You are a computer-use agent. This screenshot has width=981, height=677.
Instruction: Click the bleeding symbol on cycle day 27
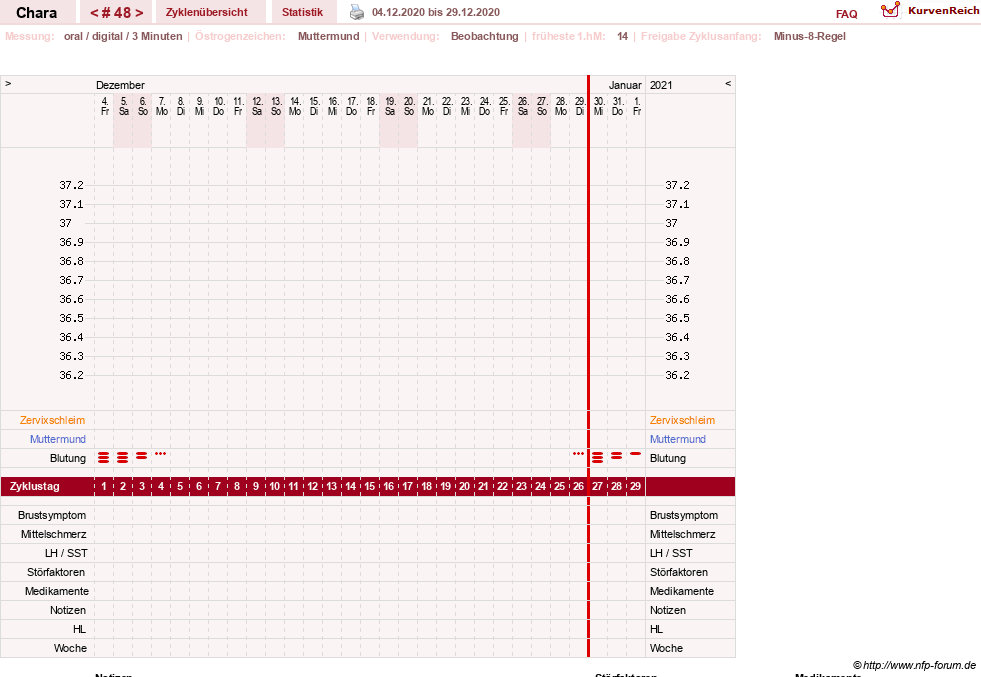click(x=597, y=458)
